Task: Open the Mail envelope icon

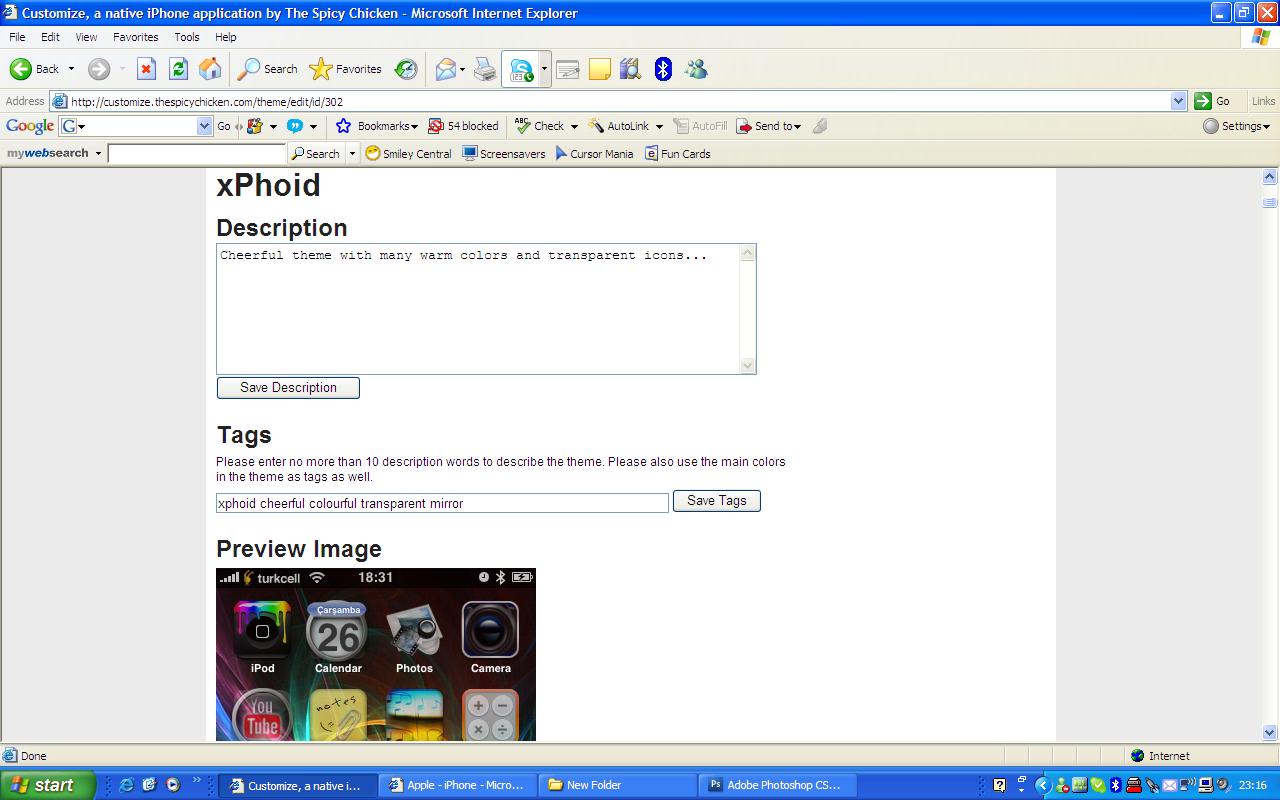Action: pyautogui.click(x=445, y=69)
